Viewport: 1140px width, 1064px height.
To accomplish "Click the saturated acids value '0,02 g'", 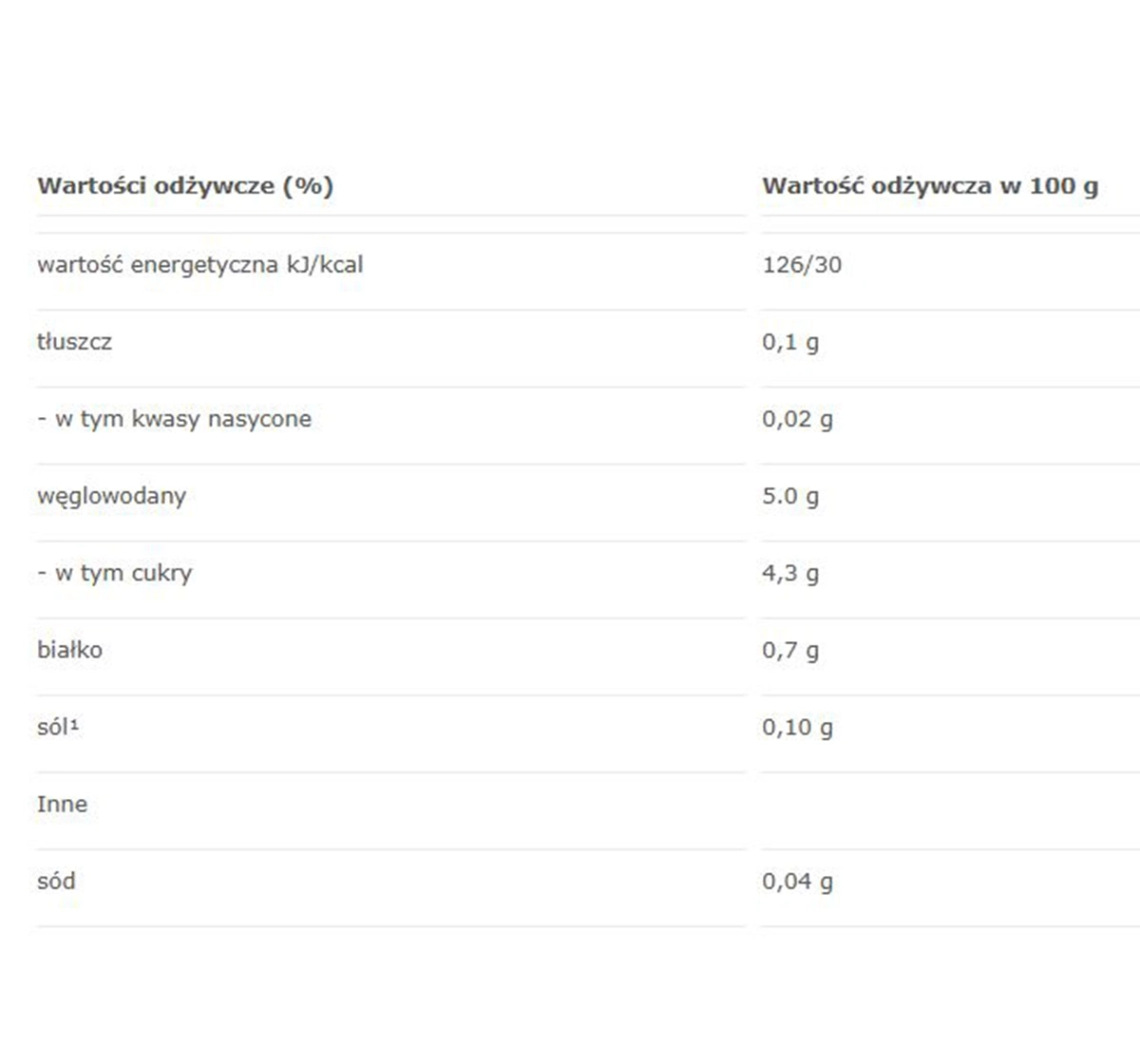I will click(797, 419).
